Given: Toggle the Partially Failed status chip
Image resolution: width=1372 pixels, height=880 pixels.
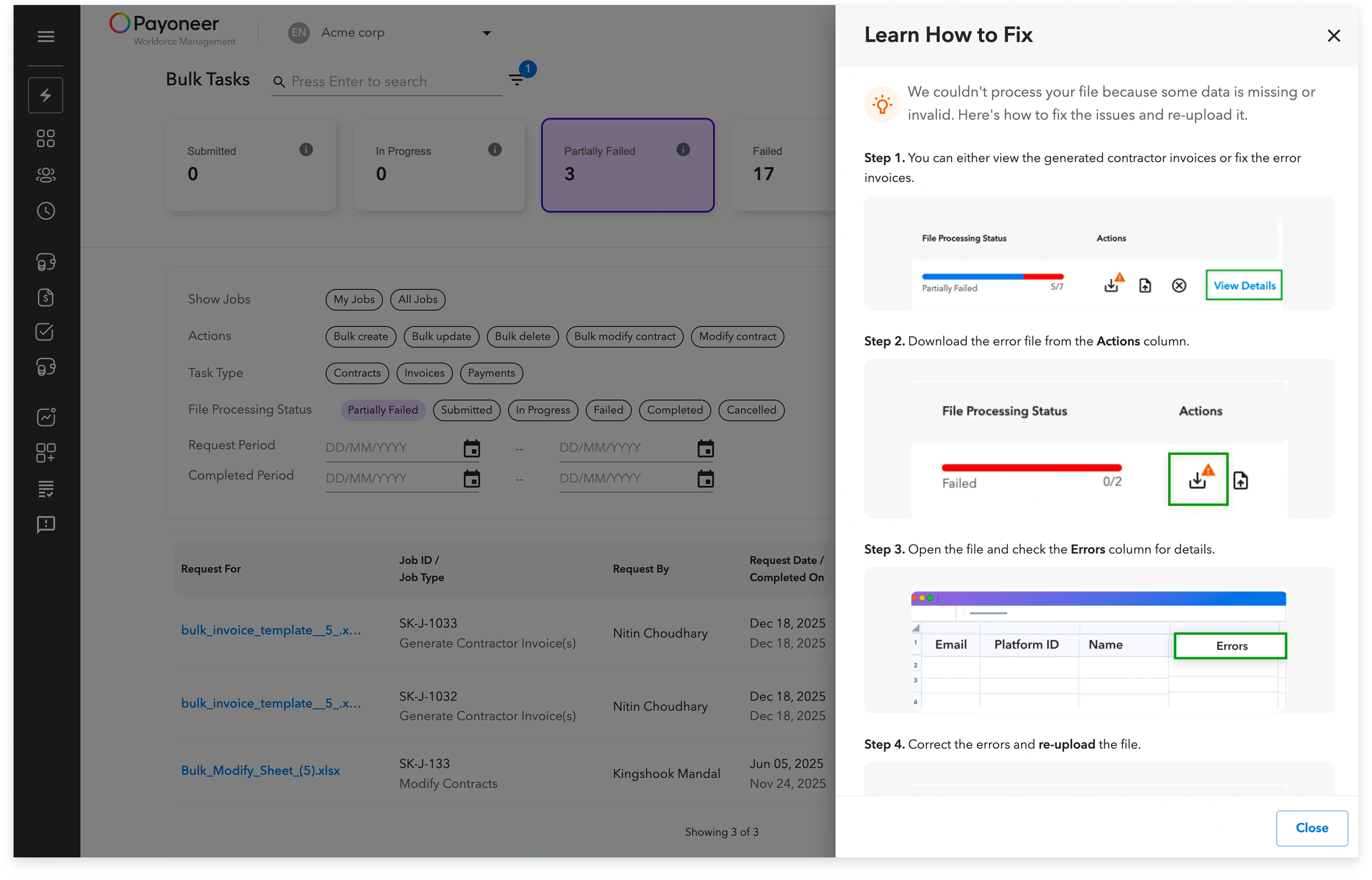Looking at the screenshot, I should [383, 410].
